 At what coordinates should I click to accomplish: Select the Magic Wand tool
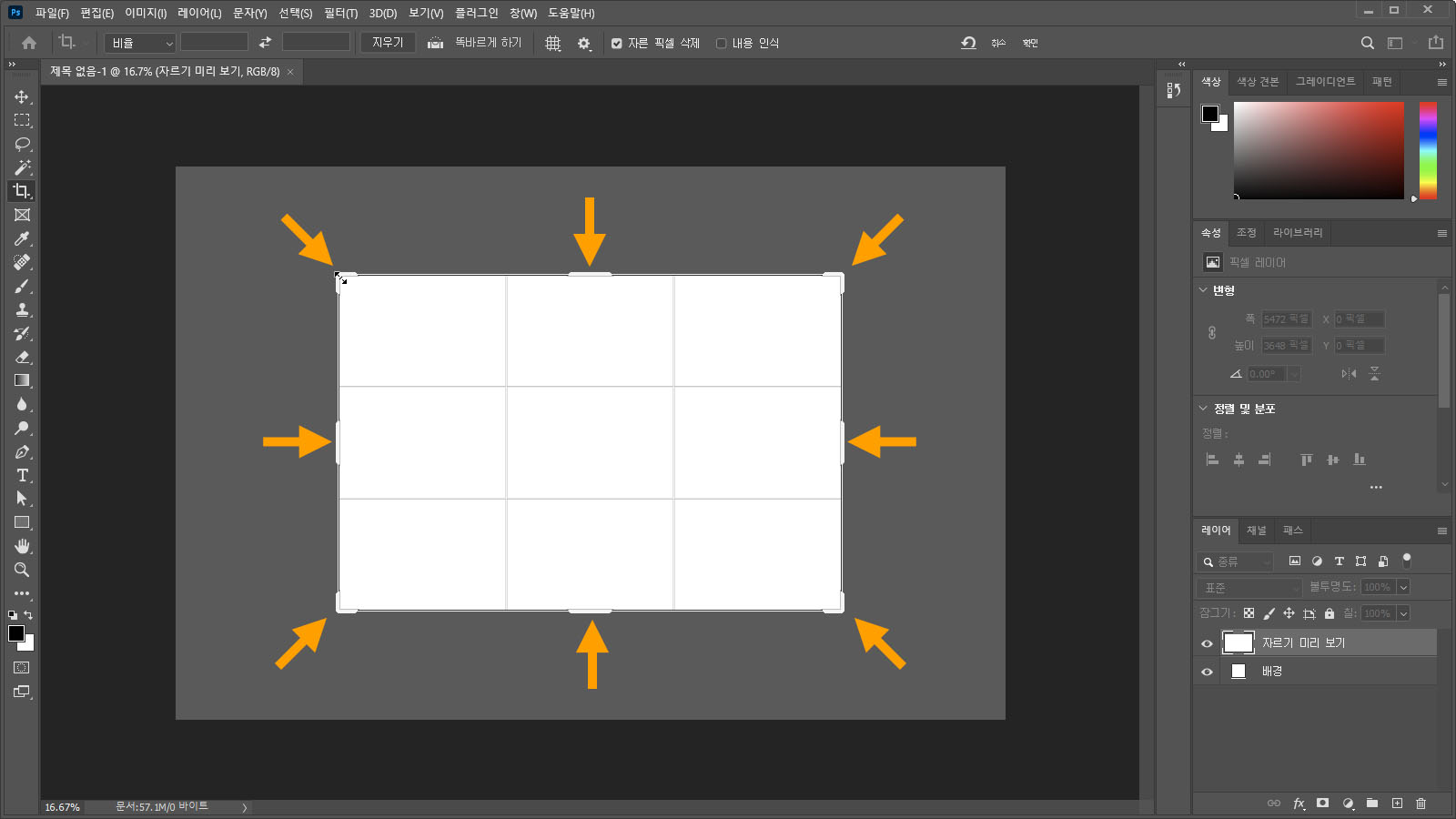click(22, 167)
